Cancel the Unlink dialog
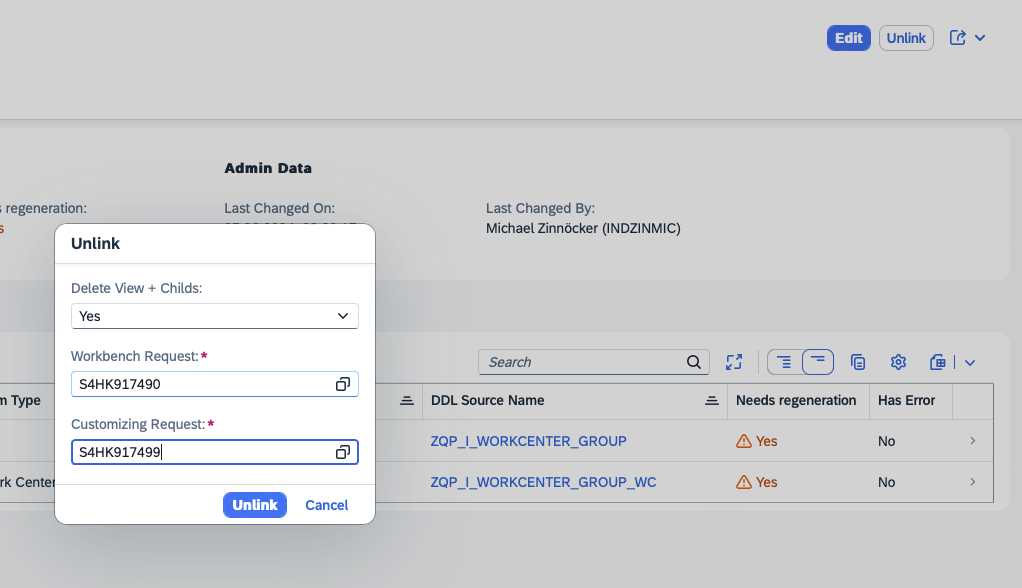 (x=327, y=505)
